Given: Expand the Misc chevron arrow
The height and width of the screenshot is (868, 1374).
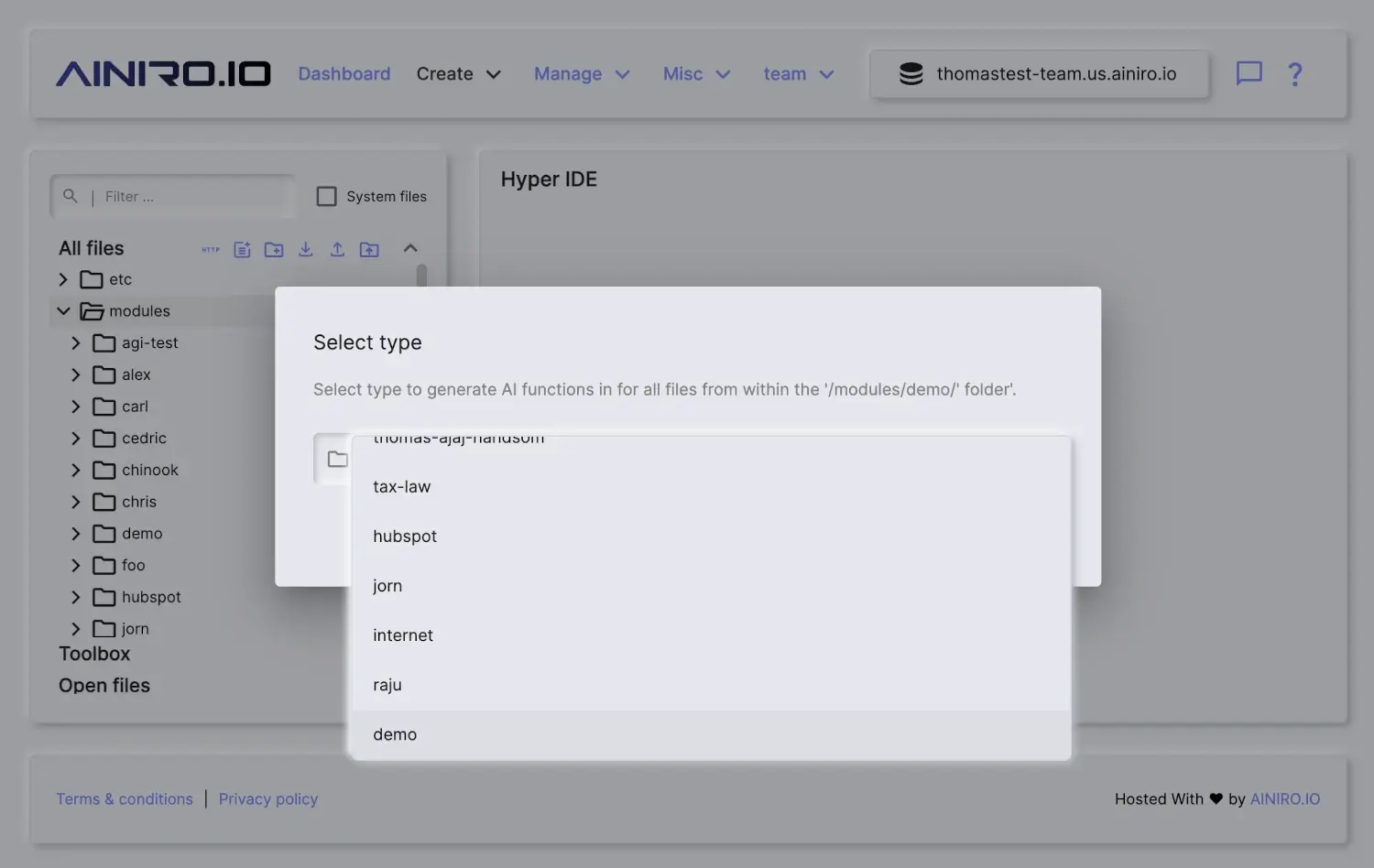Looking at the screenshot, I should pyautogui.click(x=723, y=75).
